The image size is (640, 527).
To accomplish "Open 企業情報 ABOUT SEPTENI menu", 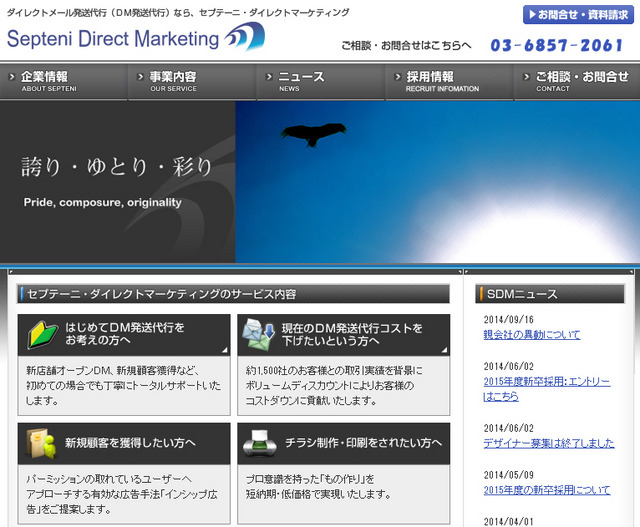I will click(x=64, y=82).
